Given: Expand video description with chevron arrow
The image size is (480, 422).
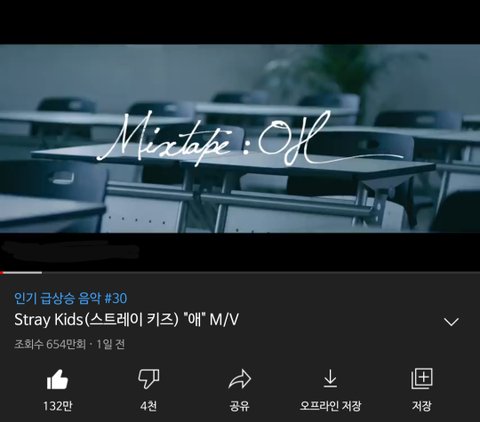Looking at the screenshot, I should point(451,322).
